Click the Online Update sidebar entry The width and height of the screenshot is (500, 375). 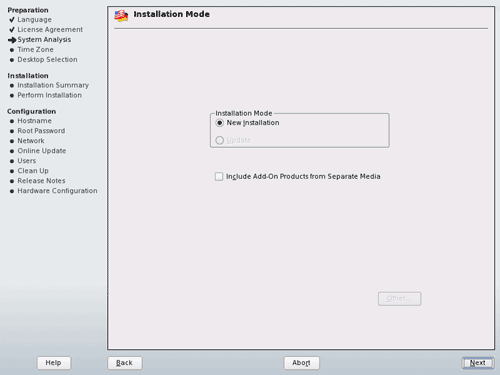[42, 151]
